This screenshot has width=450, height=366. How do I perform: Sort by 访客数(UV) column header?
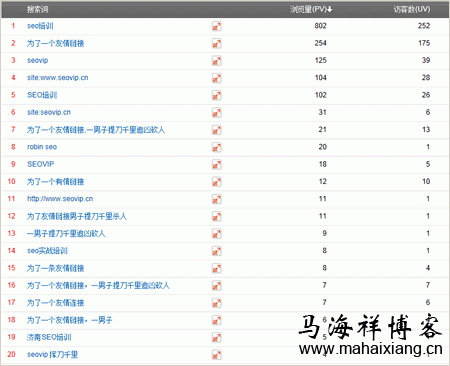[412, 9]
